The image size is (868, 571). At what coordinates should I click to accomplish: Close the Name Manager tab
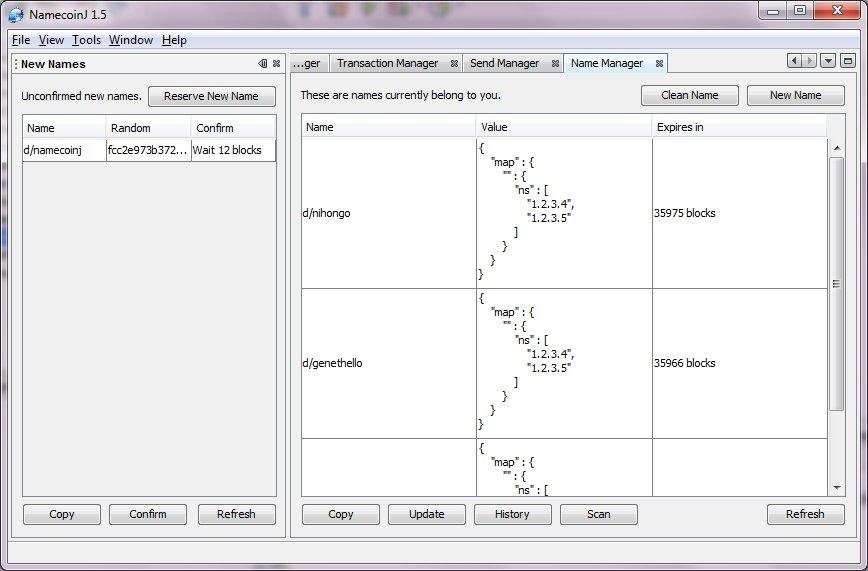coord(659,64)
